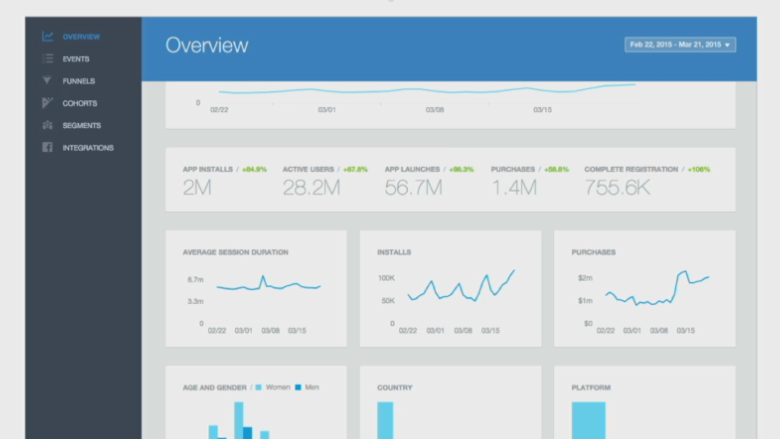Click the Funnels funnel icon

47,81
